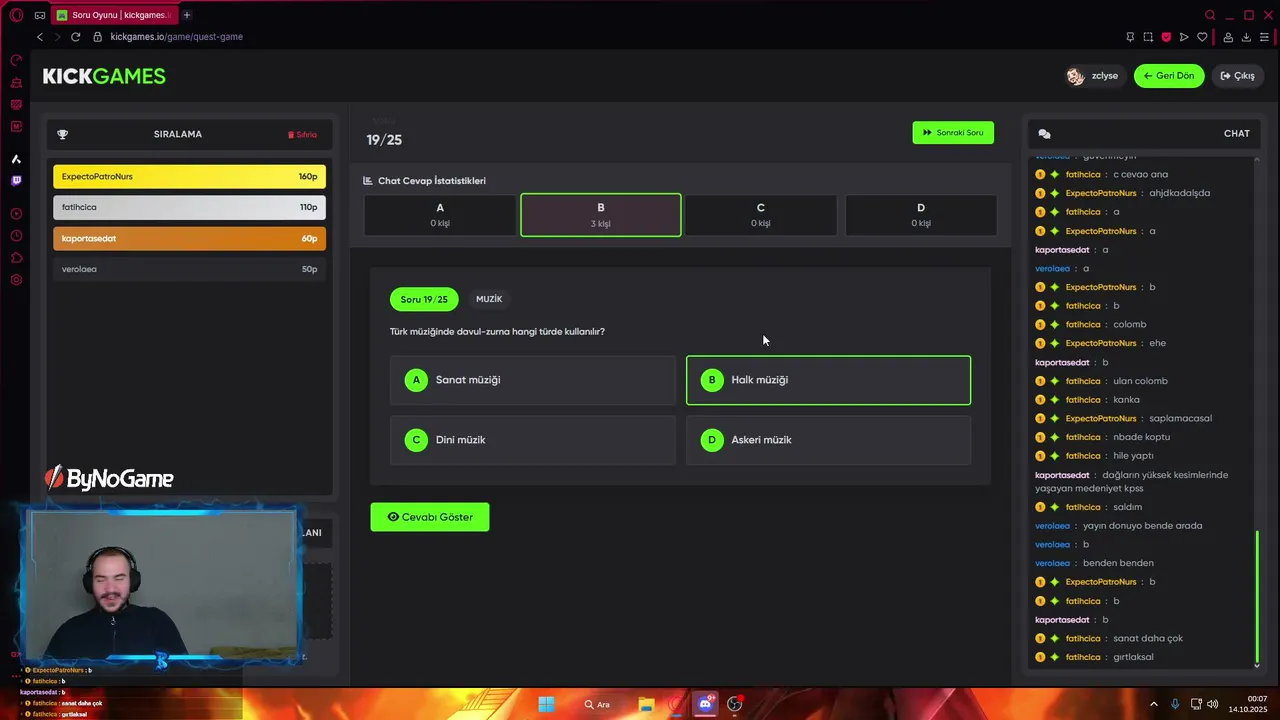Expand the system tray hidden icons

coord(1152,704)
